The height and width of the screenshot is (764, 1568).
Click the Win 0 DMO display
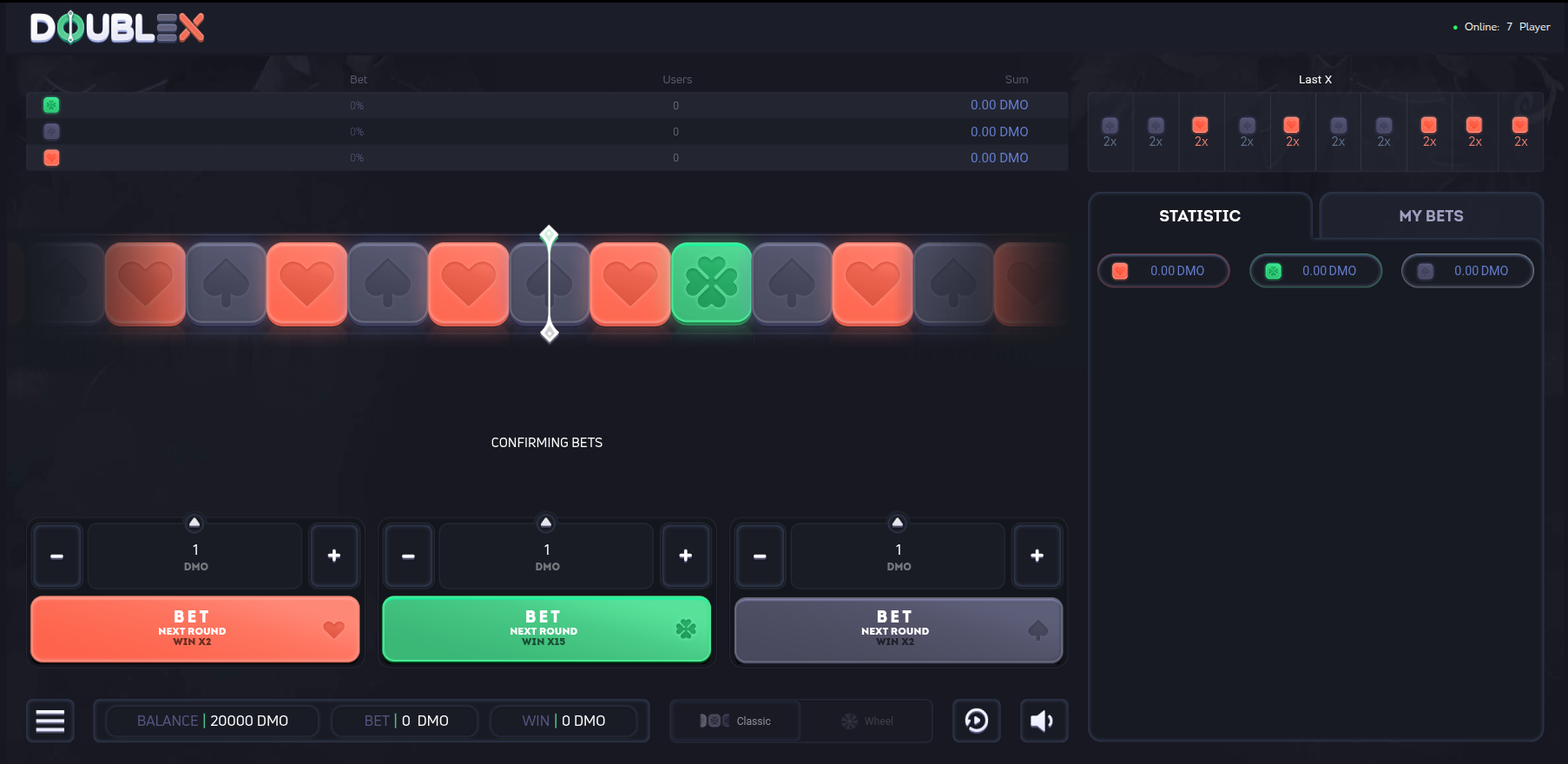click(563, 721)
